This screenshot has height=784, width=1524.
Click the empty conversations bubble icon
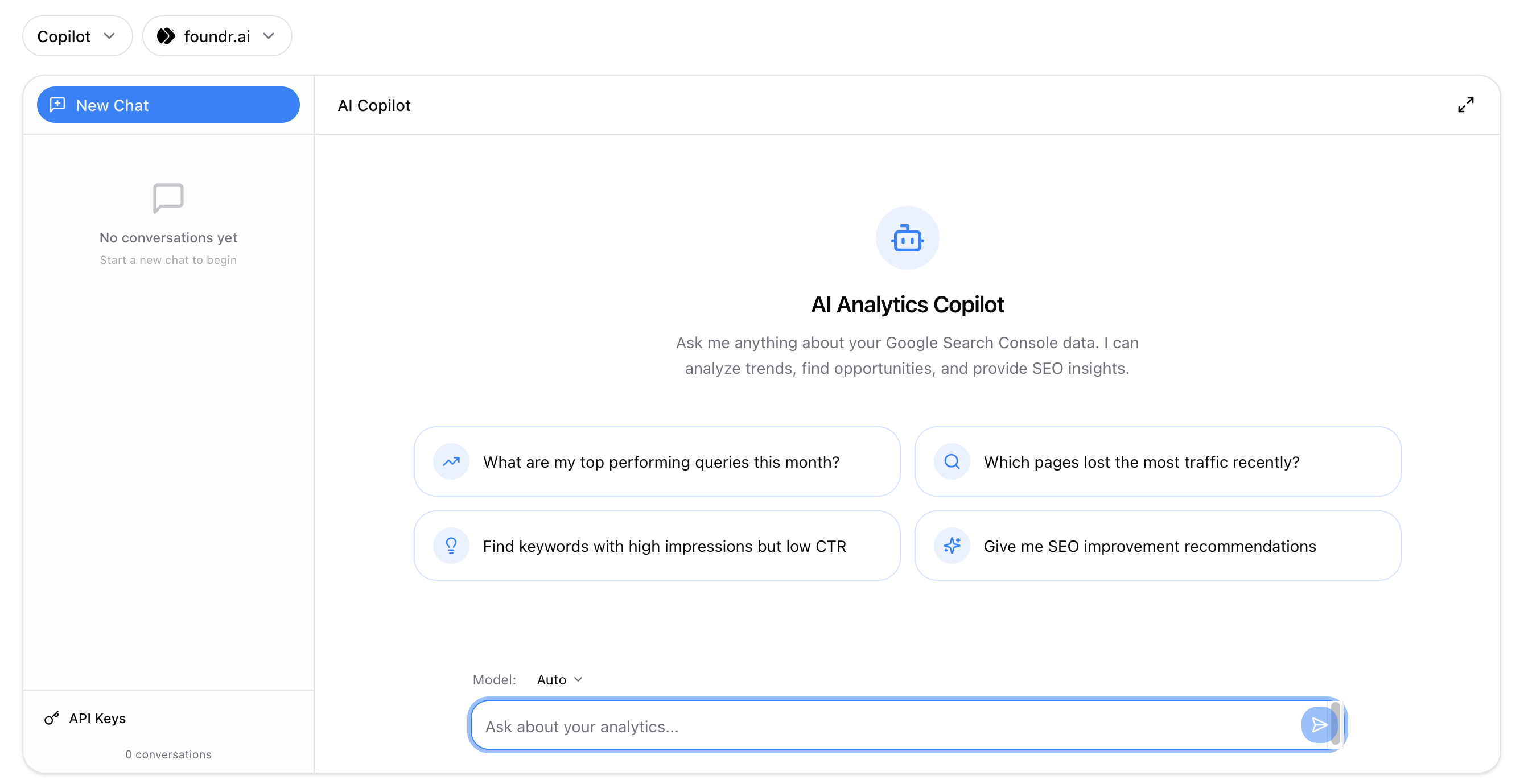point(168,197)
